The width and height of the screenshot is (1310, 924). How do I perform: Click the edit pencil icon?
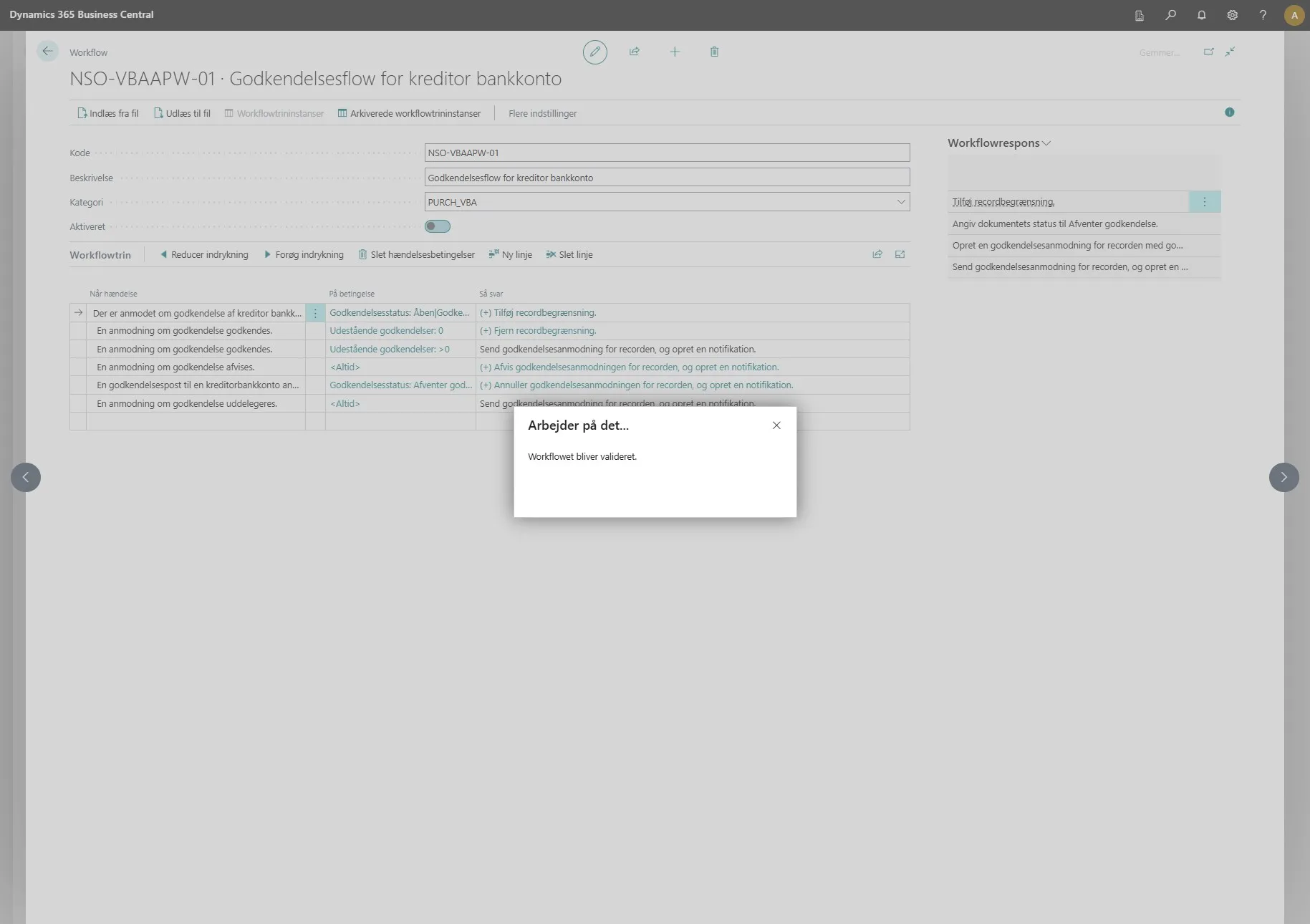tap(594, 52)
